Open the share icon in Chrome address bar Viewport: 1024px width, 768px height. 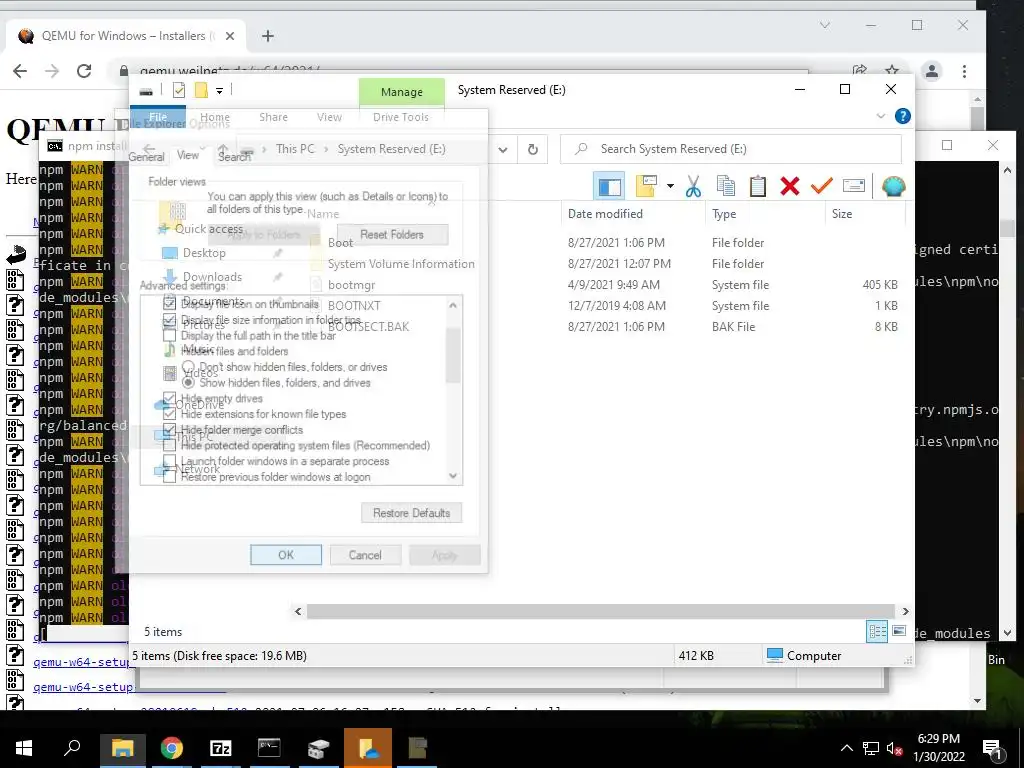click(x=859, y=70)
